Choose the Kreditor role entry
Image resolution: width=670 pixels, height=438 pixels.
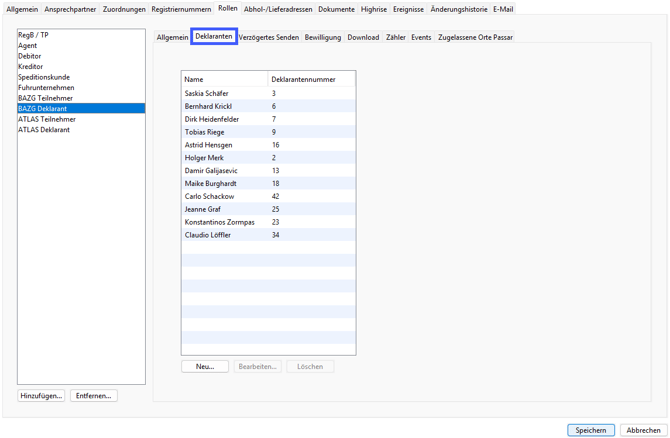30,67
